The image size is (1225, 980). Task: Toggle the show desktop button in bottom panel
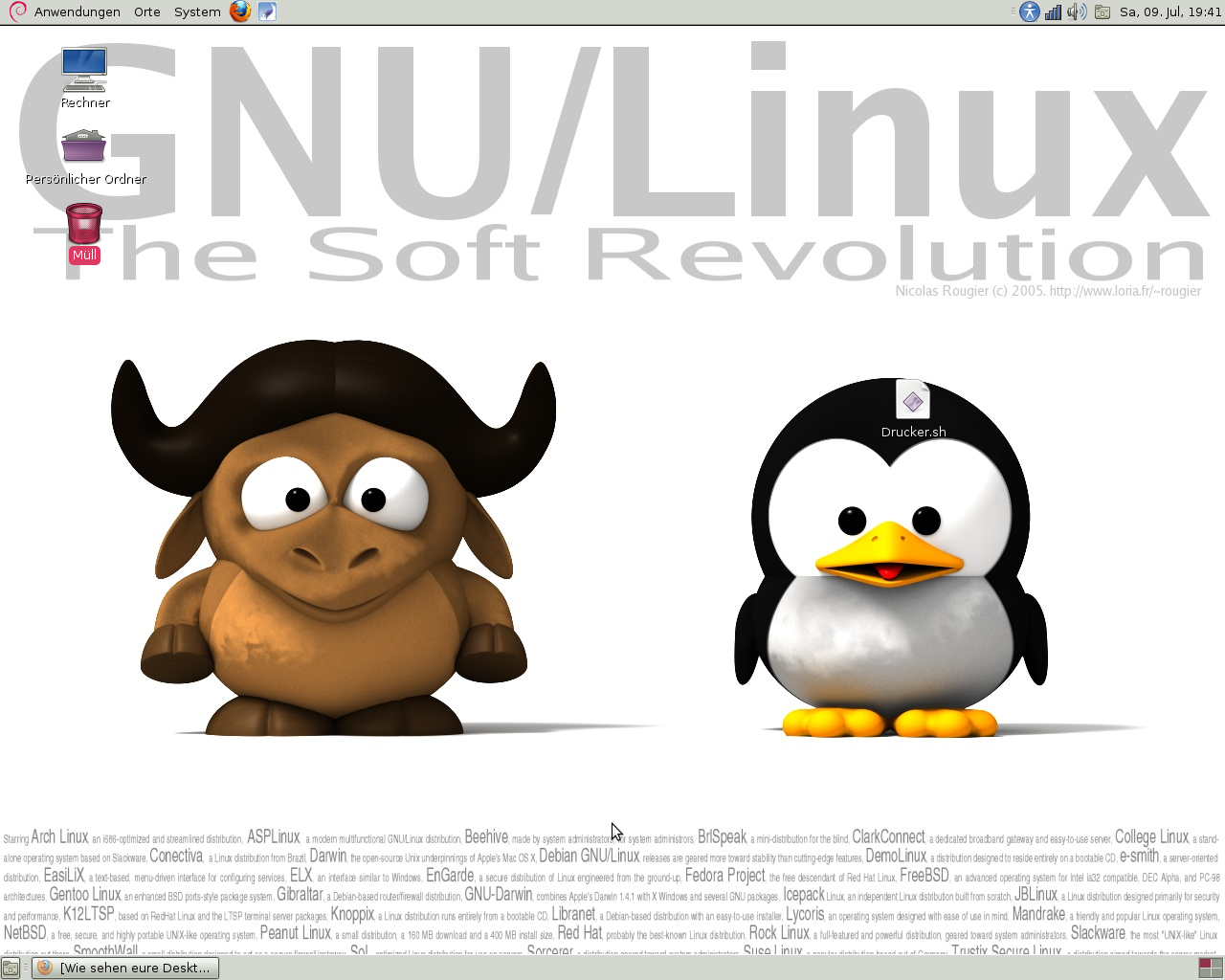[x=11, y=968]
